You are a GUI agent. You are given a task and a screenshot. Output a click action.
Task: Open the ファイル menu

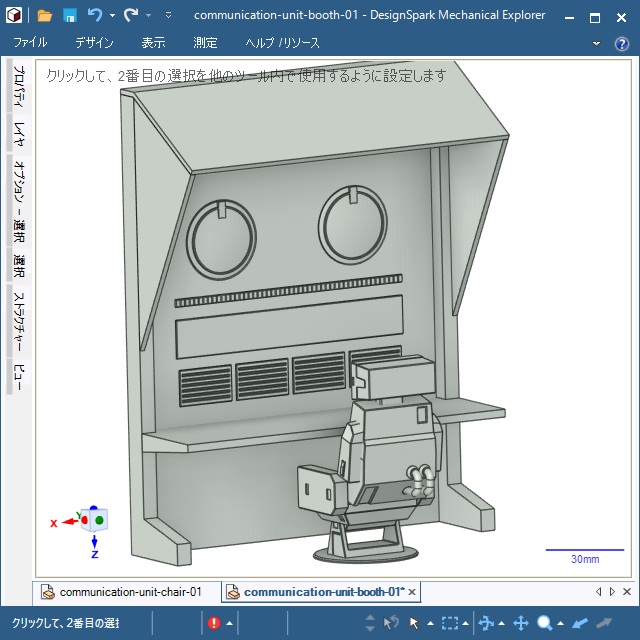point(30,42)
